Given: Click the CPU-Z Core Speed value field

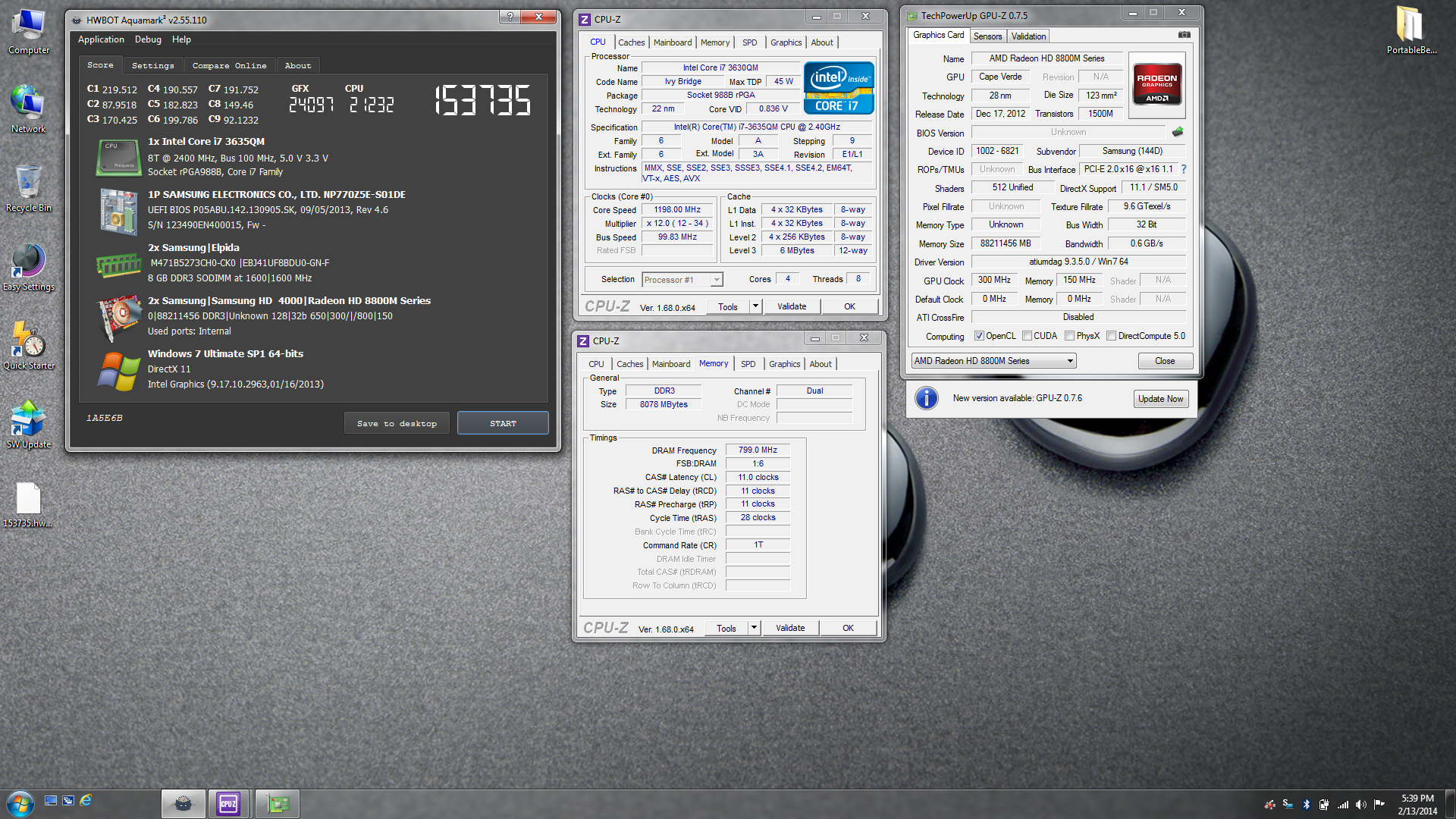Looking at the screenshot, I should (x=677, y=210).
